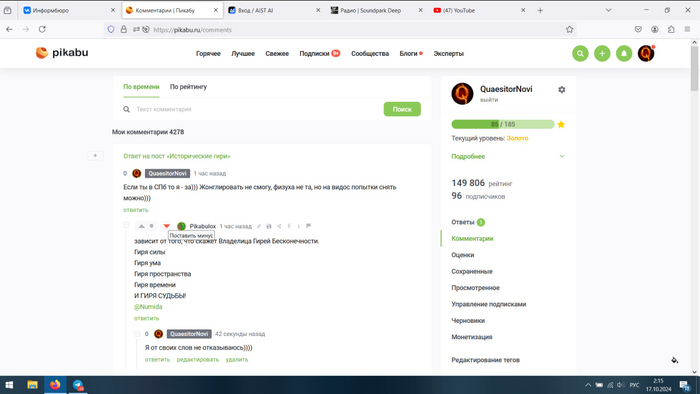Open Оценки in the profile sidebar
The image size is (700, 394).
[462, 255]
